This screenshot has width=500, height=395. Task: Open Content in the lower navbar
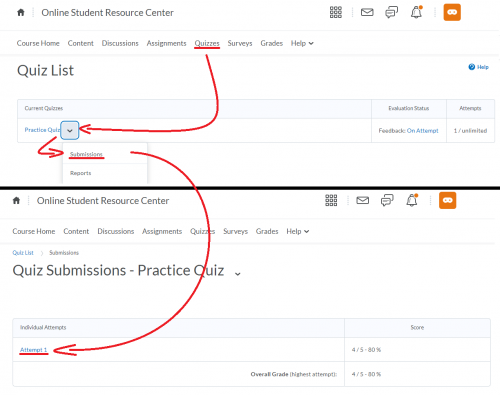point(76,231)
